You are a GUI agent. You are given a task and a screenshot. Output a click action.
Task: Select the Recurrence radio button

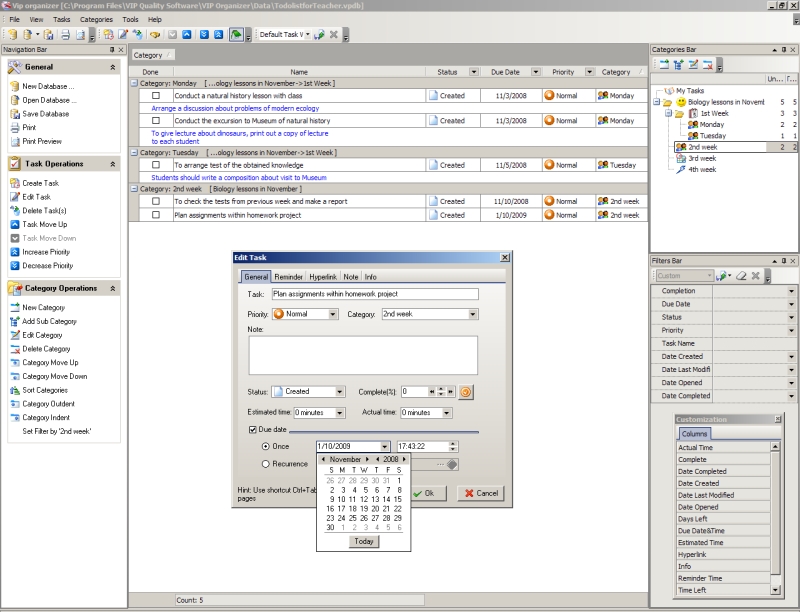click(265, 464)
